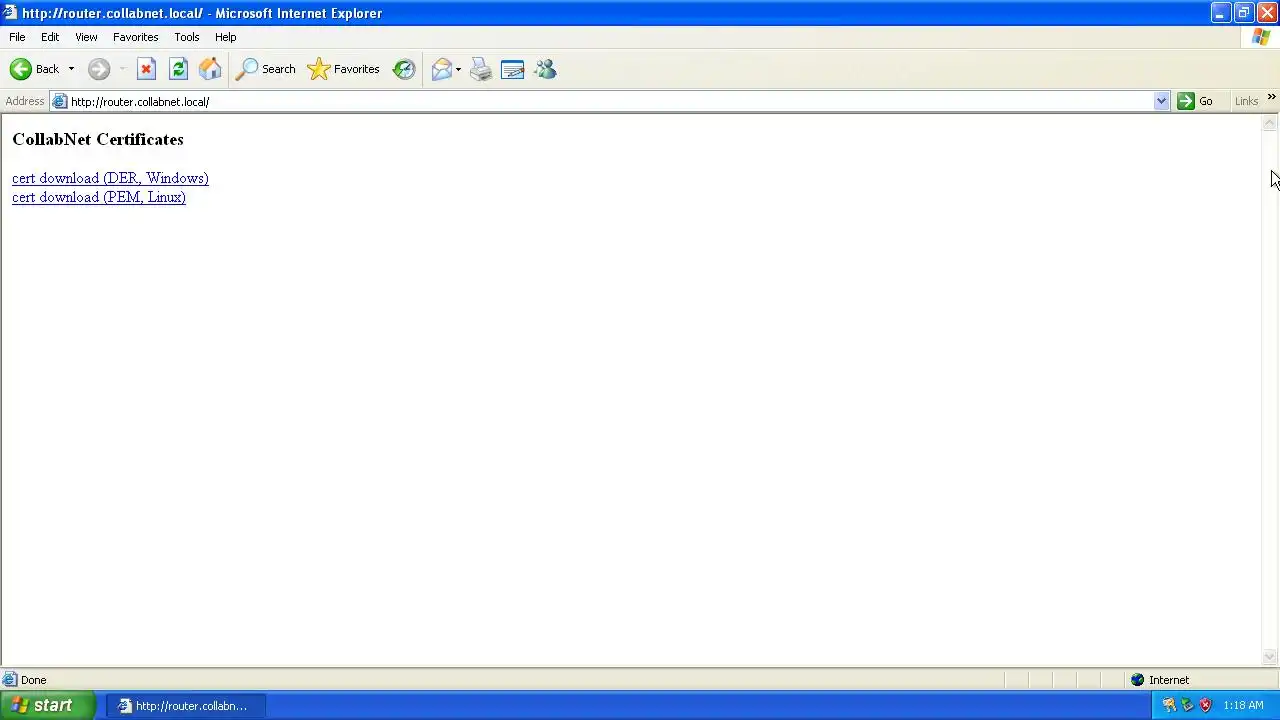Click the scrollbar up arrow
This screenshot has width=1280, height=720.
point(1270,123)
